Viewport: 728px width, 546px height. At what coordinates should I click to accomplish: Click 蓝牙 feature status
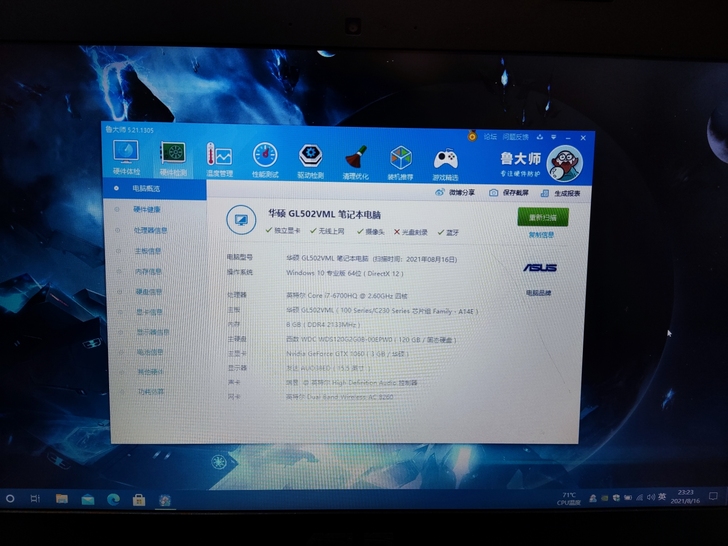[448, 232]
